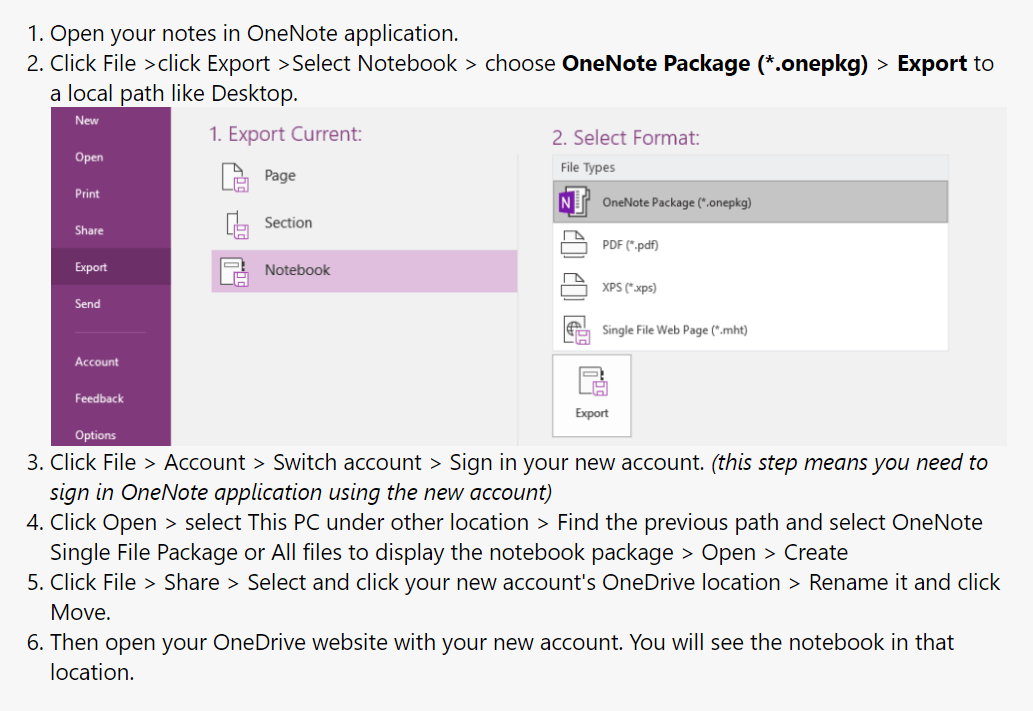Click step 6 'Then open your OneDrive' text

point(502,657)
